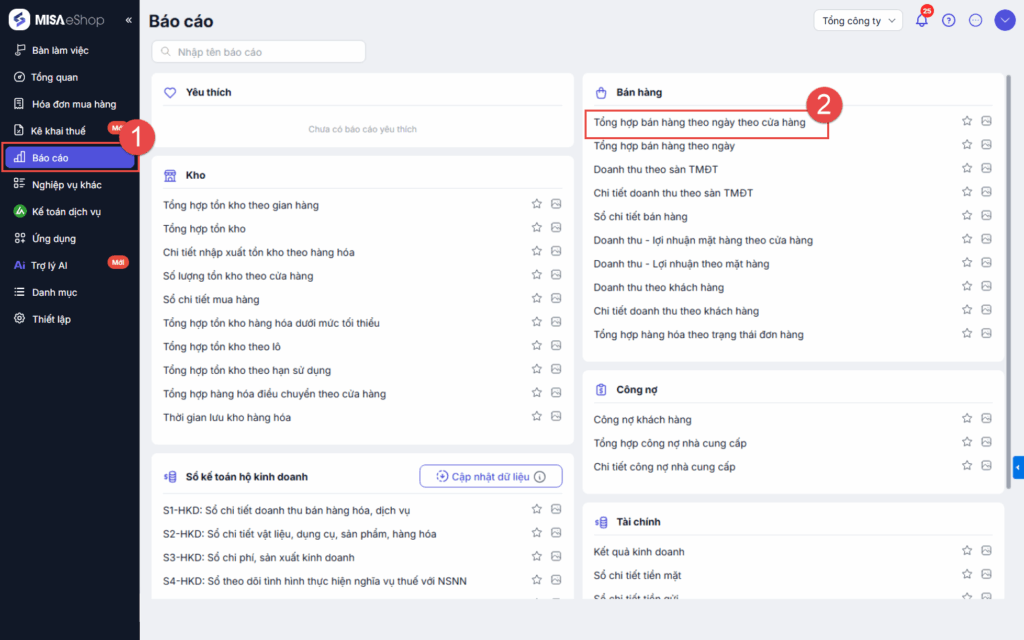Star the Doanh thu theo khách hàng report

pos(967,287)
